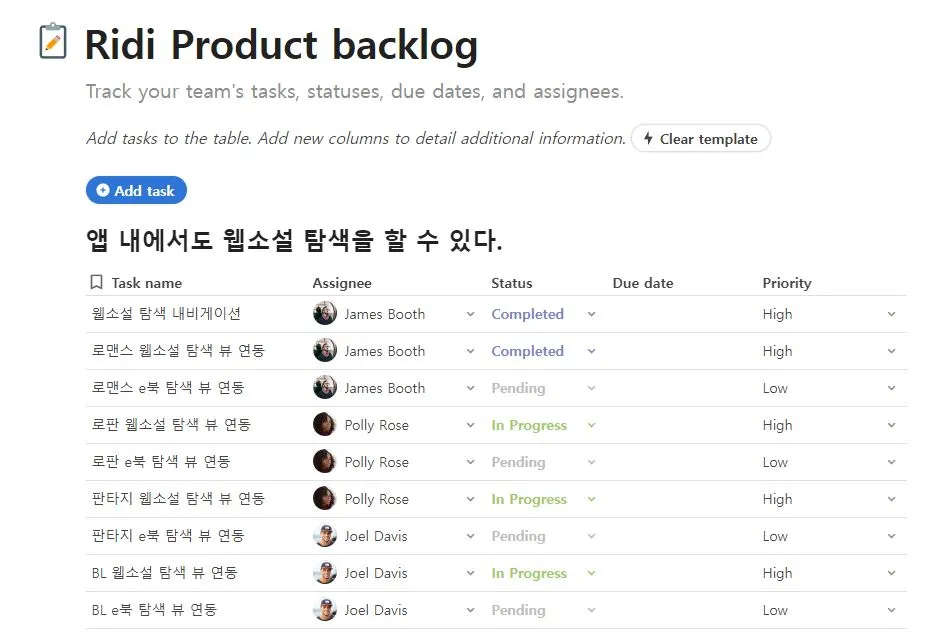Click the Track your team's tasks subtitle text

pyautogui.click(x=355, y=92)
